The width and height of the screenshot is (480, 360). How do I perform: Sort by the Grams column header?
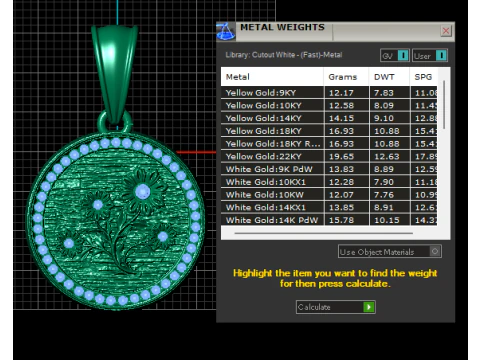pyautogui.click(x=346, y=77)
